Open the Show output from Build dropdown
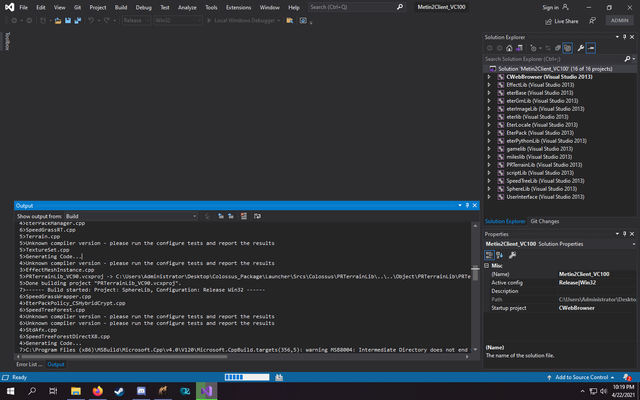Image resolution: width=640 pixels, height=400 pixels. coord(131,216)
